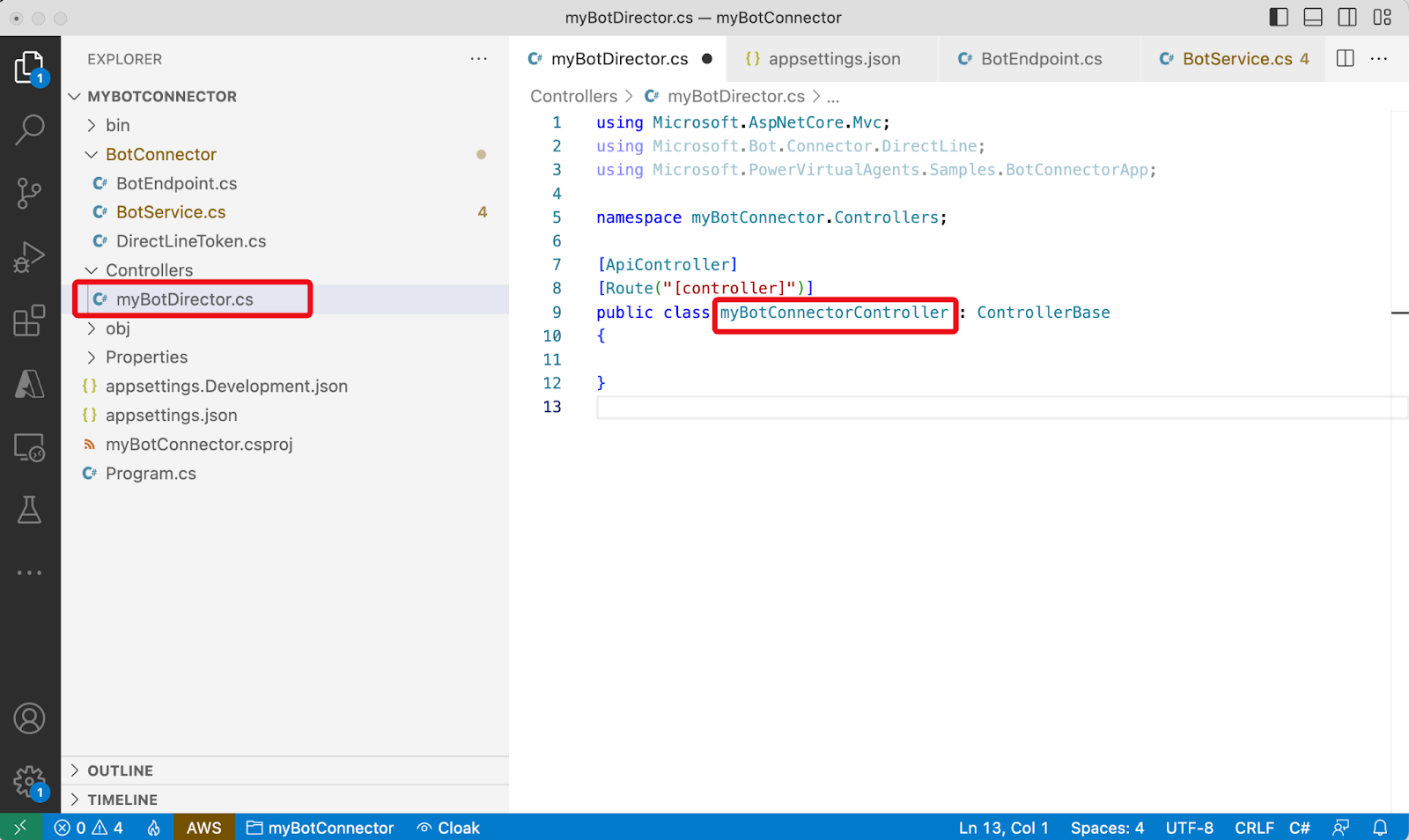Screen dimensions: 1409x840
Task: Open editor more actions menu
Action: (1379, 59)
